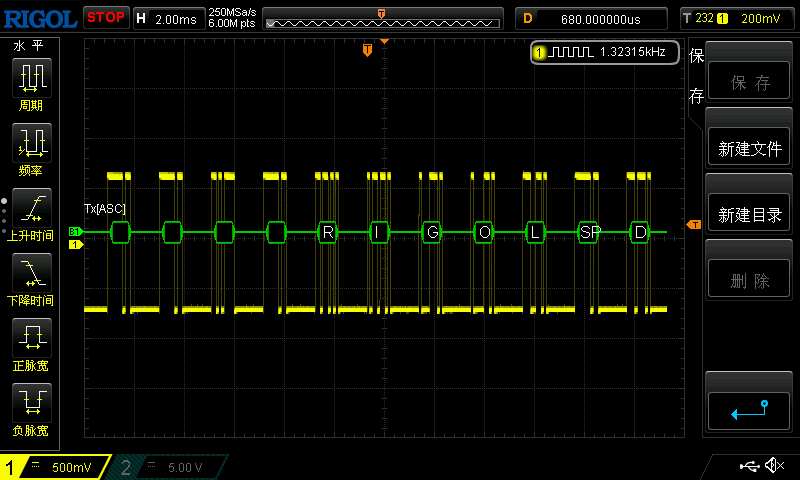800x480 pixels.
Task: Open 新建目录 new directory option
Action: tap(749, 215)
